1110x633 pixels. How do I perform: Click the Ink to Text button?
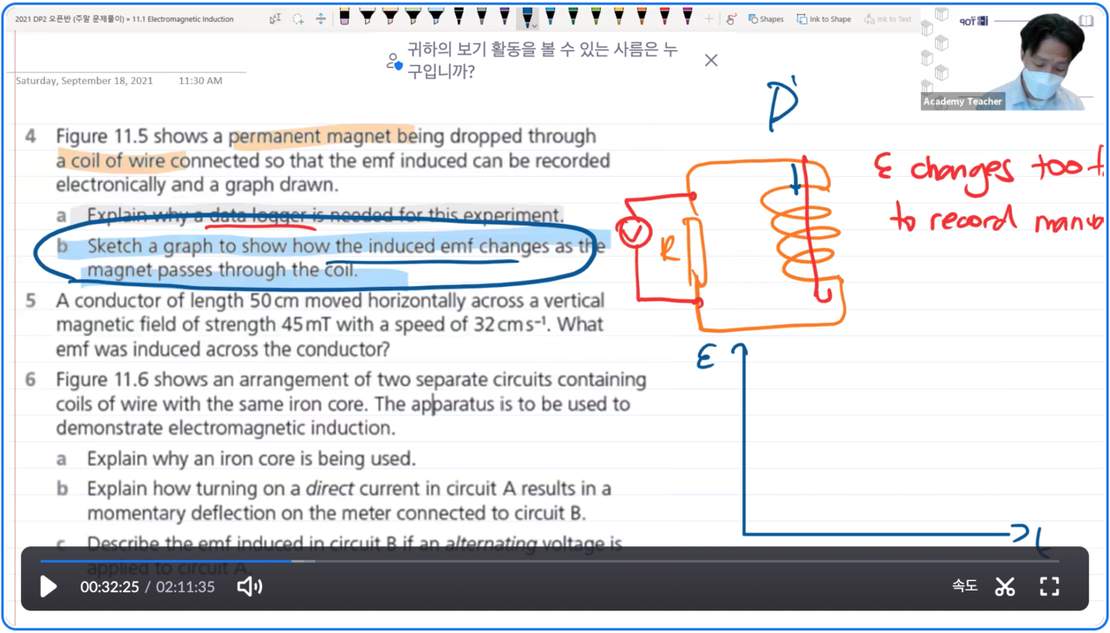(888, 19)
